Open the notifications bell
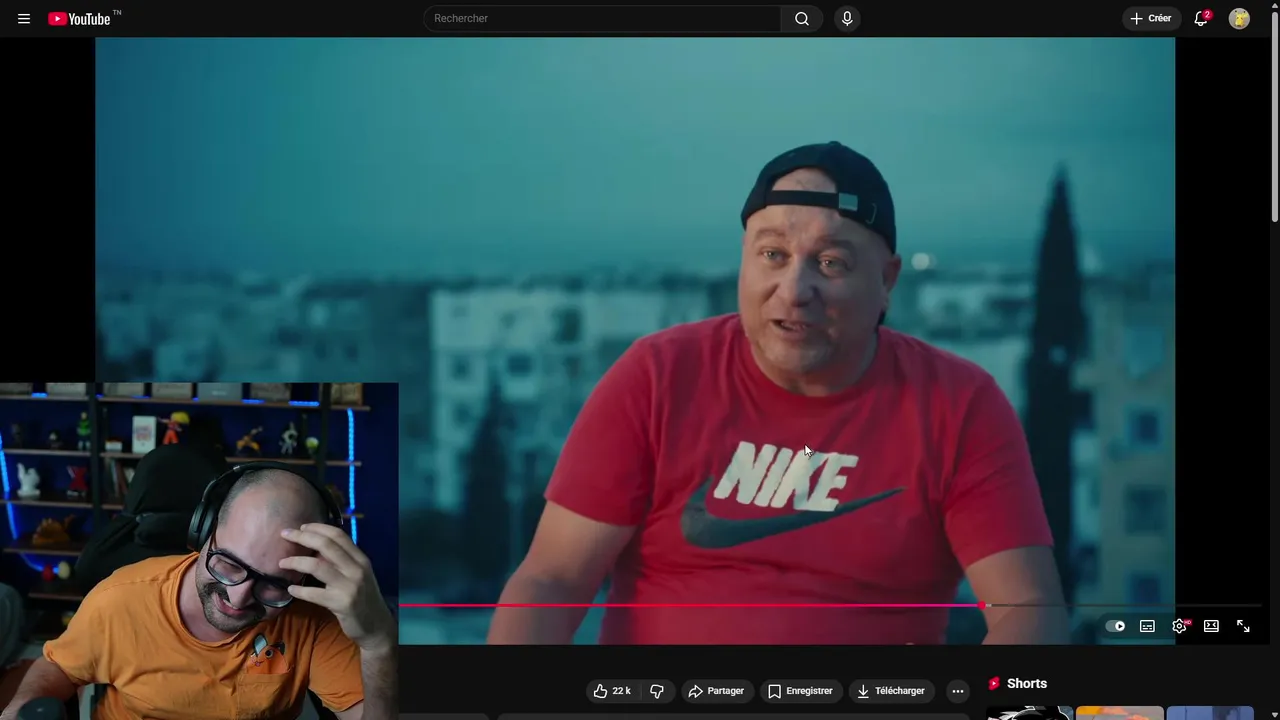This screenshot has width=1280, height=720. [1202, 18]
